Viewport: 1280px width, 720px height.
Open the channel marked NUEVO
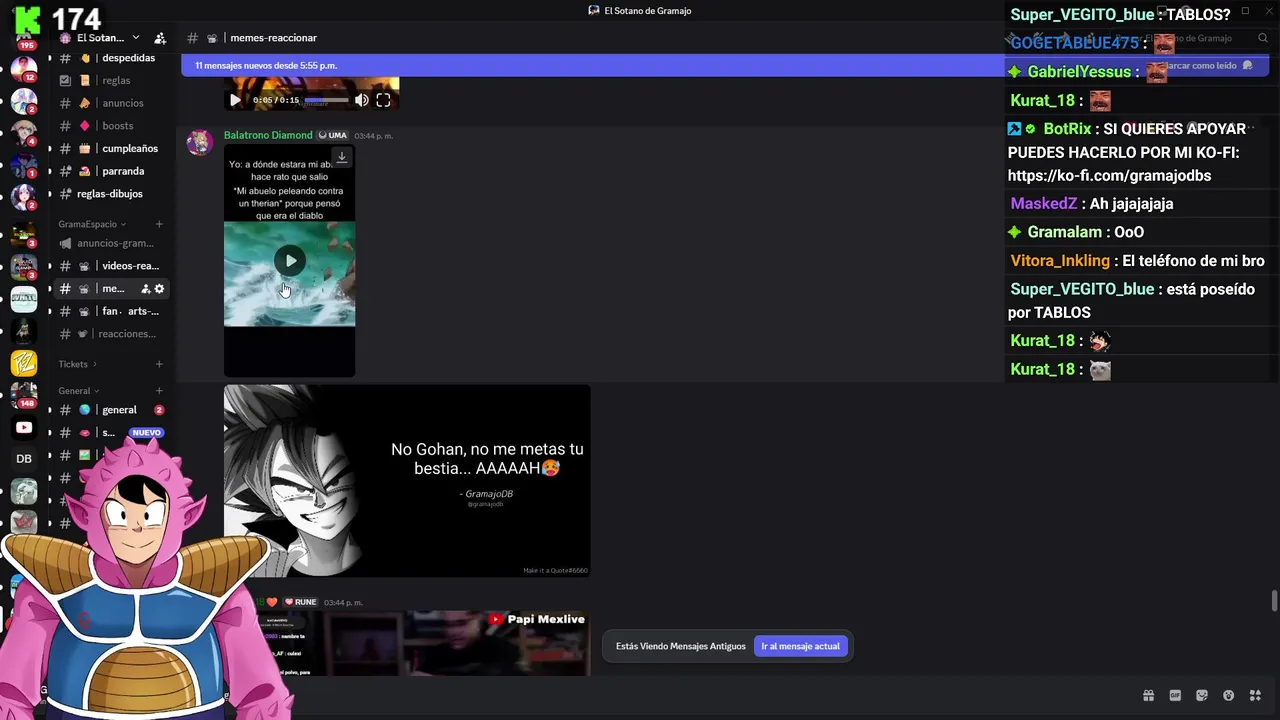click(110, 433)
